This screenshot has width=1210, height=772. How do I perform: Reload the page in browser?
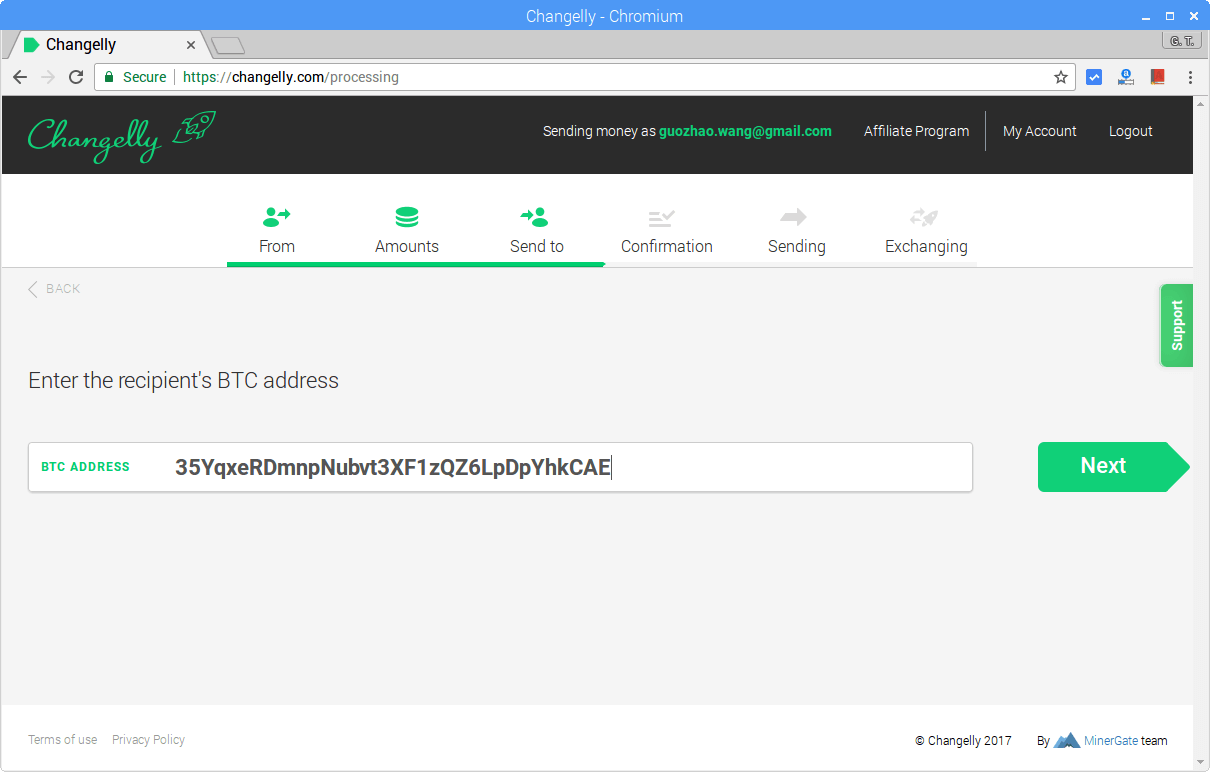tap(76, 77)
